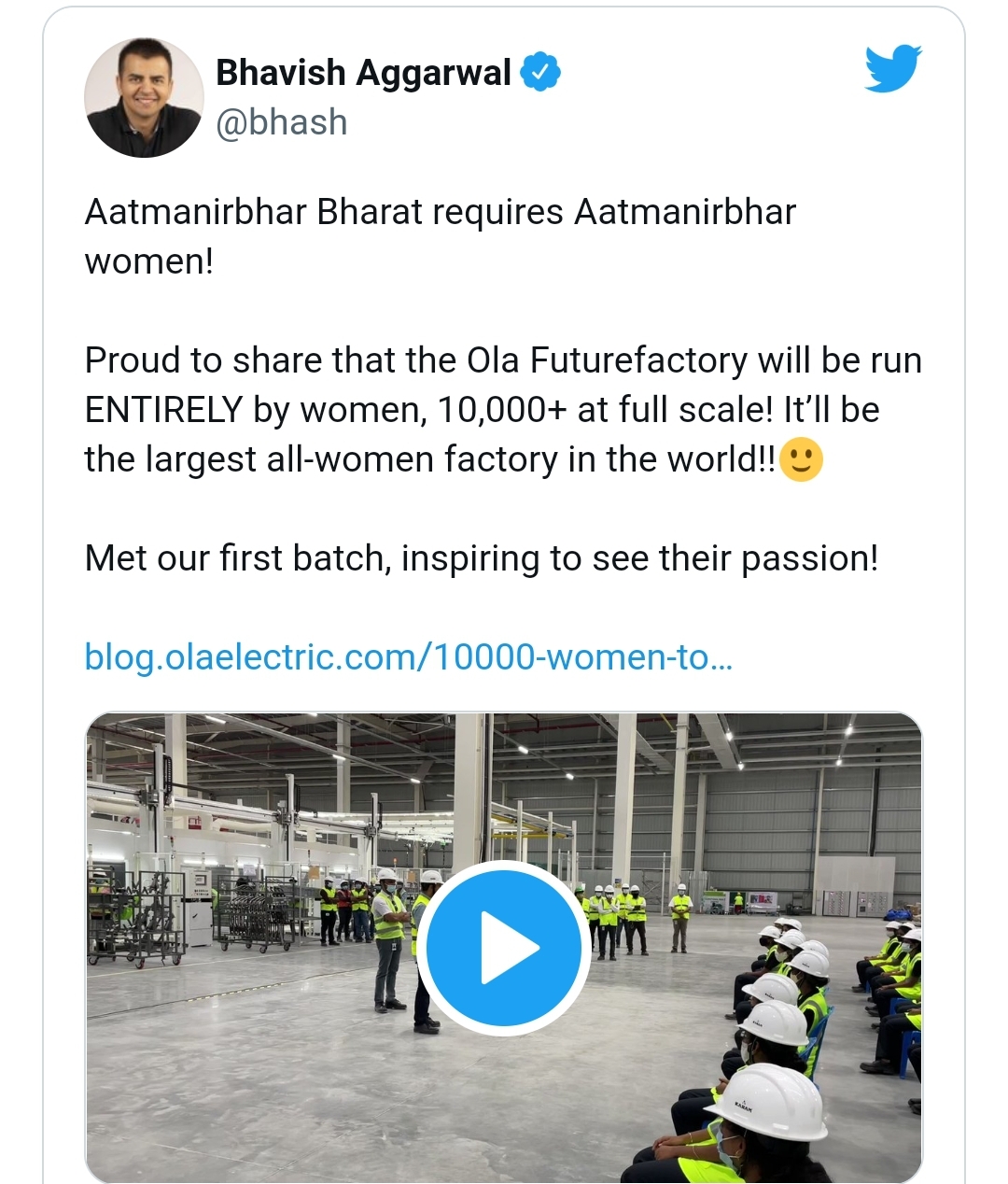1008x1184 pixels.
Task: Click the Twitter bird logo
Action: 892,68
